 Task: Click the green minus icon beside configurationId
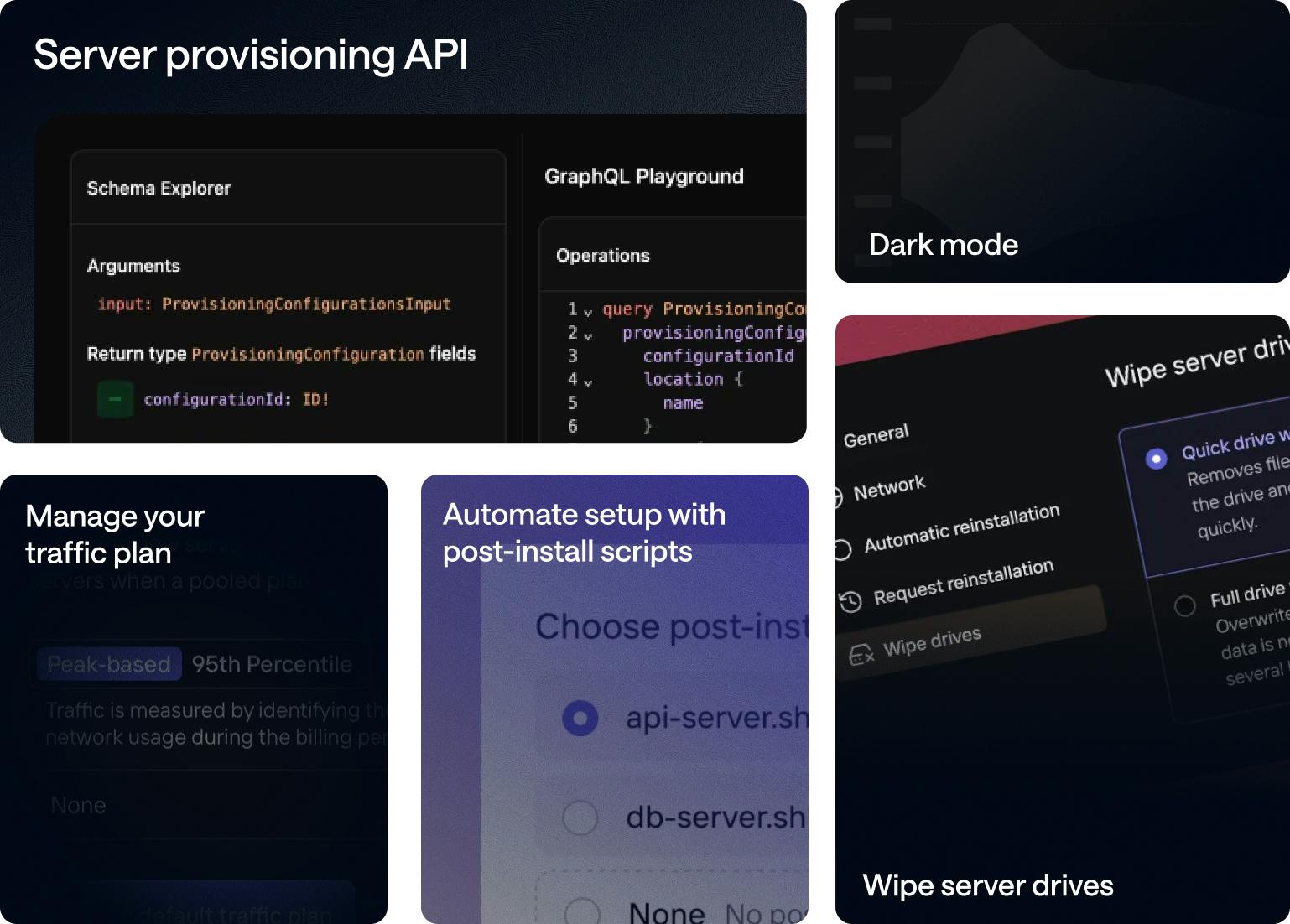[116, 400]
